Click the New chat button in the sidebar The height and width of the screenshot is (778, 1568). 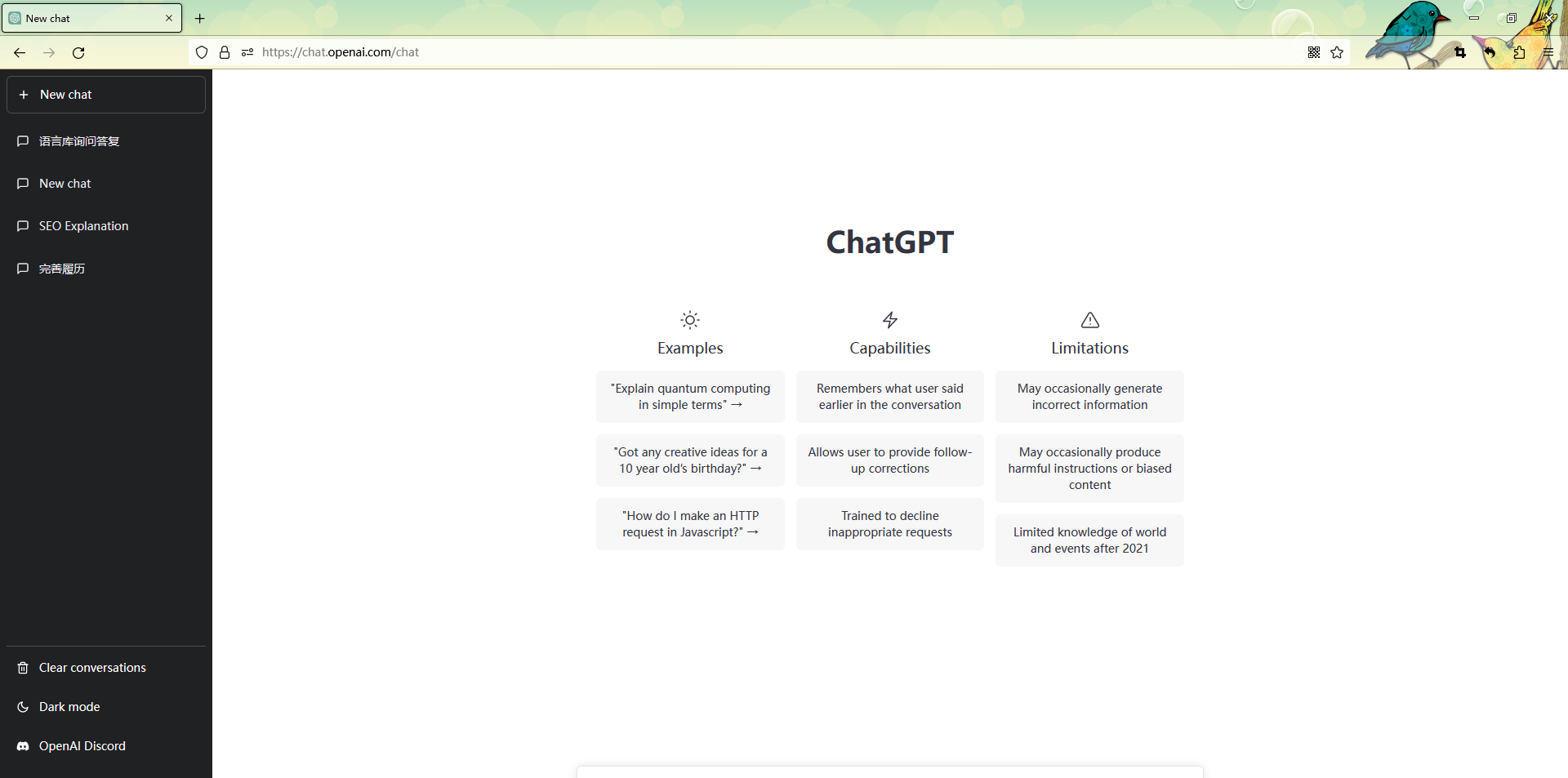pyautogui.click(x=106, y=95)
